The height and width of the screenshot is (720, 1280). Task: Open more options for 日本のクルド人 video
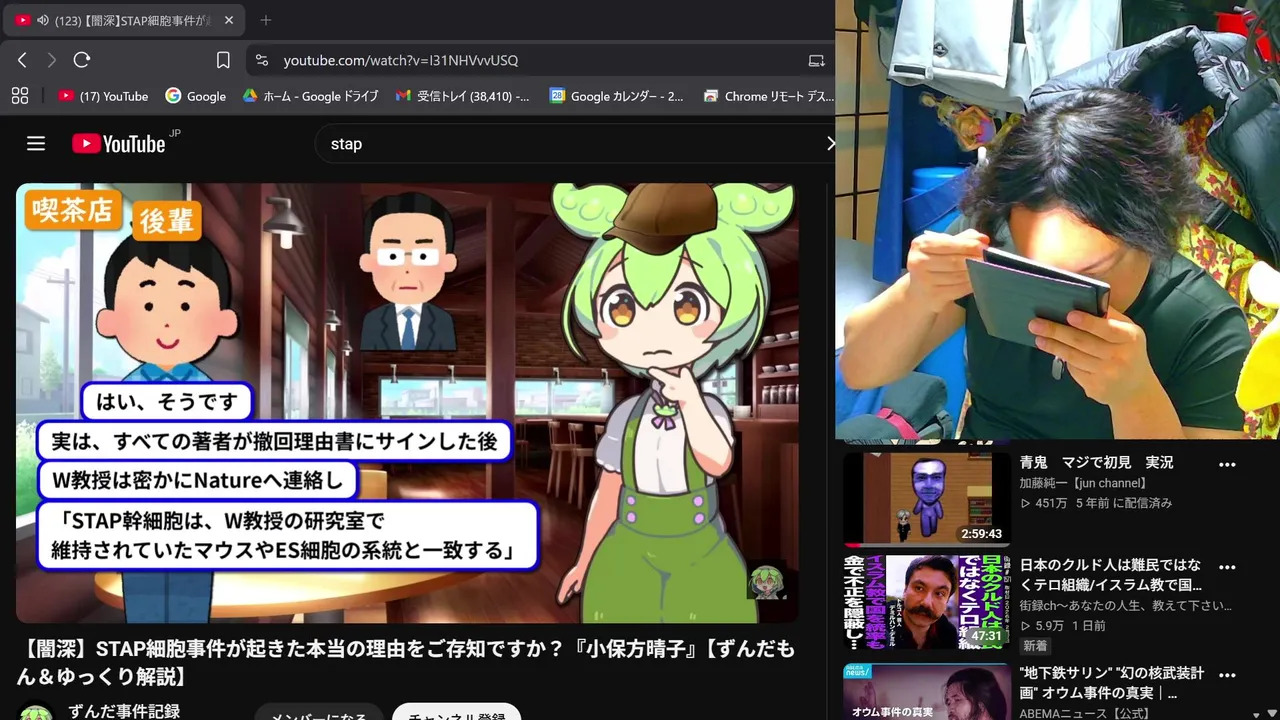(1227, 567)
